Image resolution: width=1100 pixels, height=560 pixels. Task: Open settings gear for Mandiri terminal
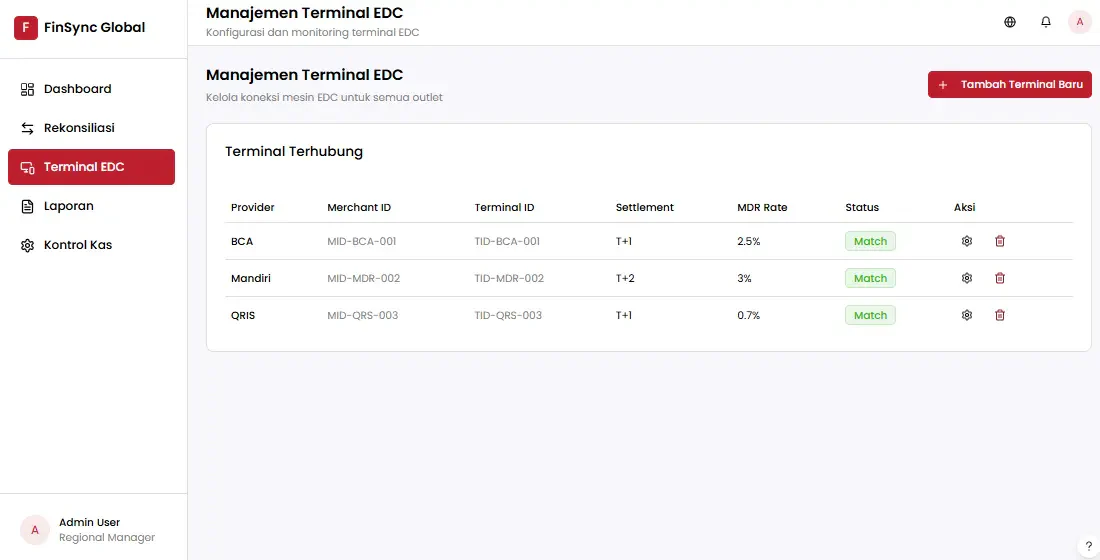click(967, 278)
